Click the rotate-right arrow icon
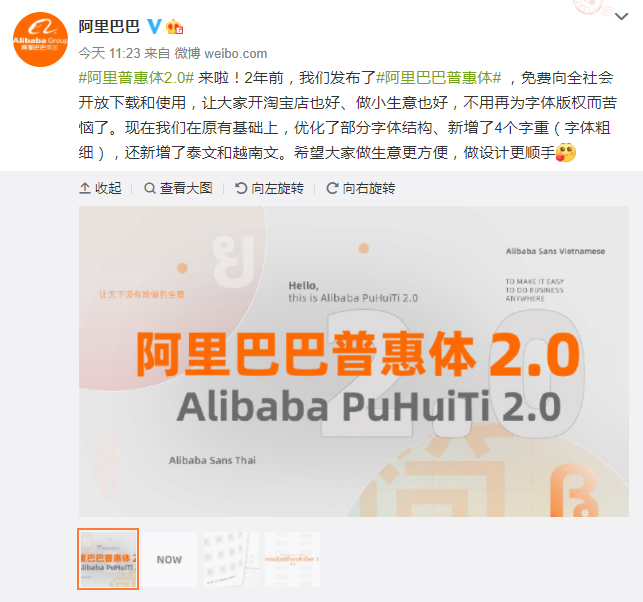Viewport: 643px width, 602px height. pyautogui.click(x=332, y=188)
